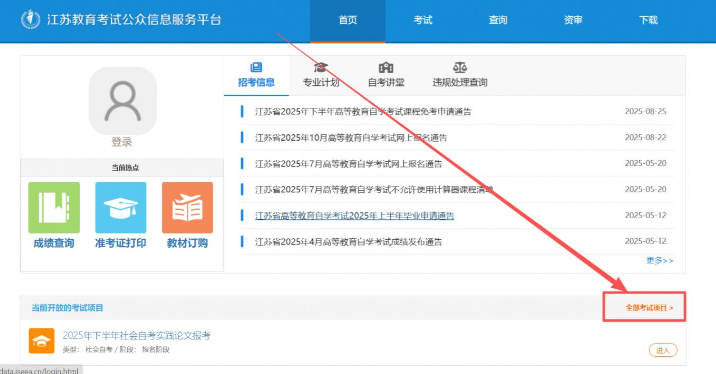Click the 进入 button
The image size is (716, 374).
663,350
